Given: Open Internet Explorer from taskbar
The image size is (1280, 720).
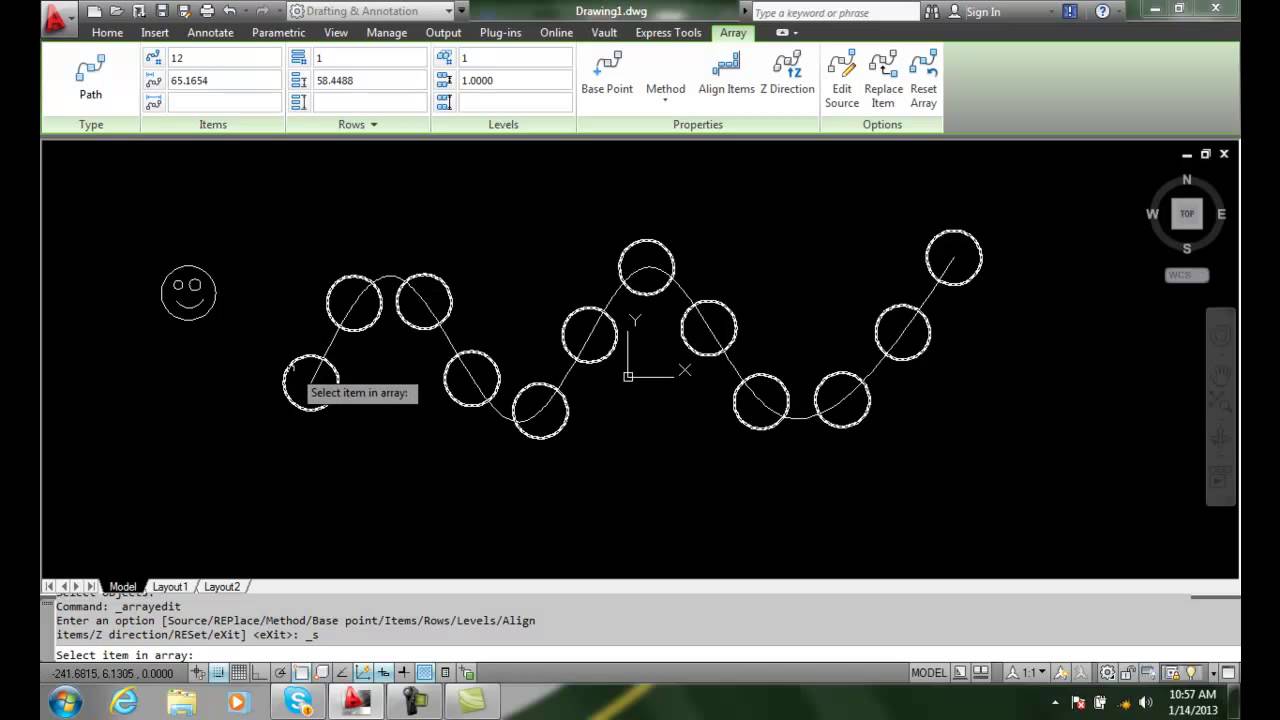Looking at the screenshot, I should click(x=124, y=702).
